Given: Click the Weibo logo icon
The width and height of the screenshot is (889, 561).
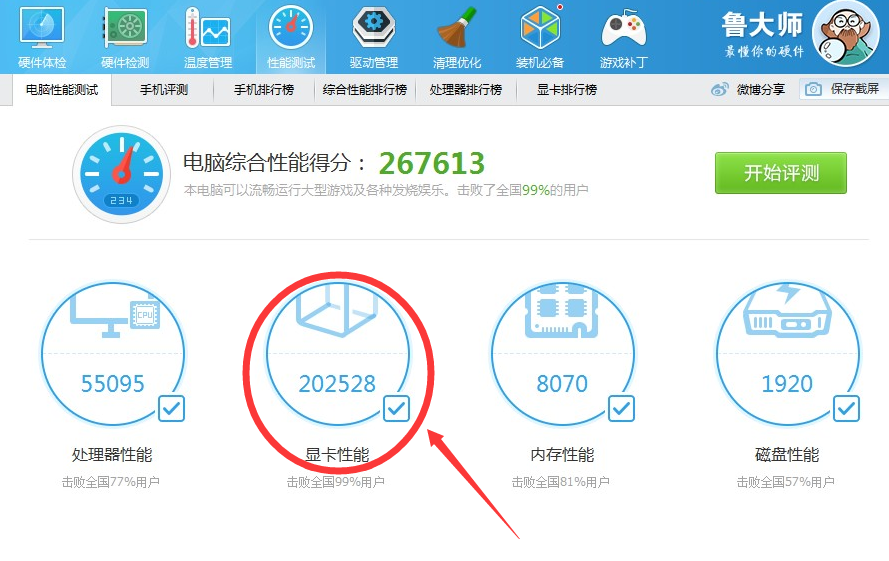Looking at the screenshot, I should point(719,89).
